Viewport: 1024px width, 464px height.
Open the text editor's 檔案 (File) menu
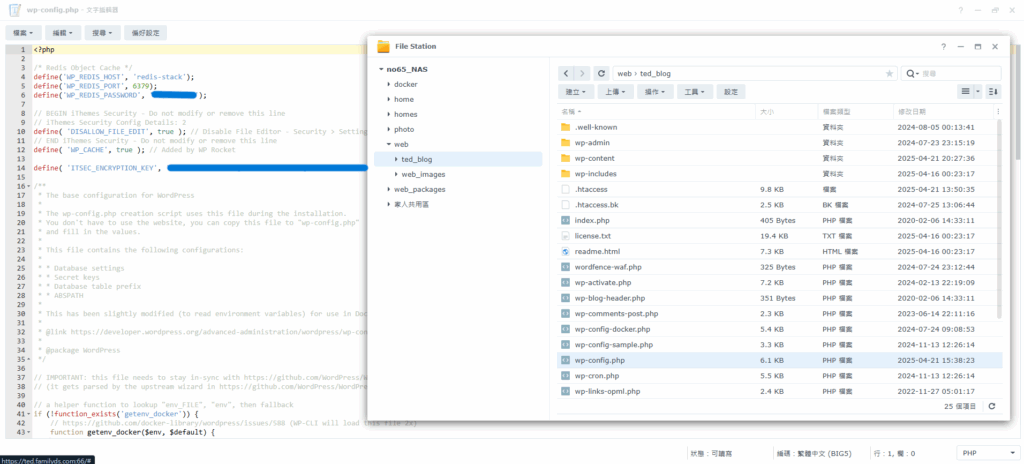(x=23, y=32)
